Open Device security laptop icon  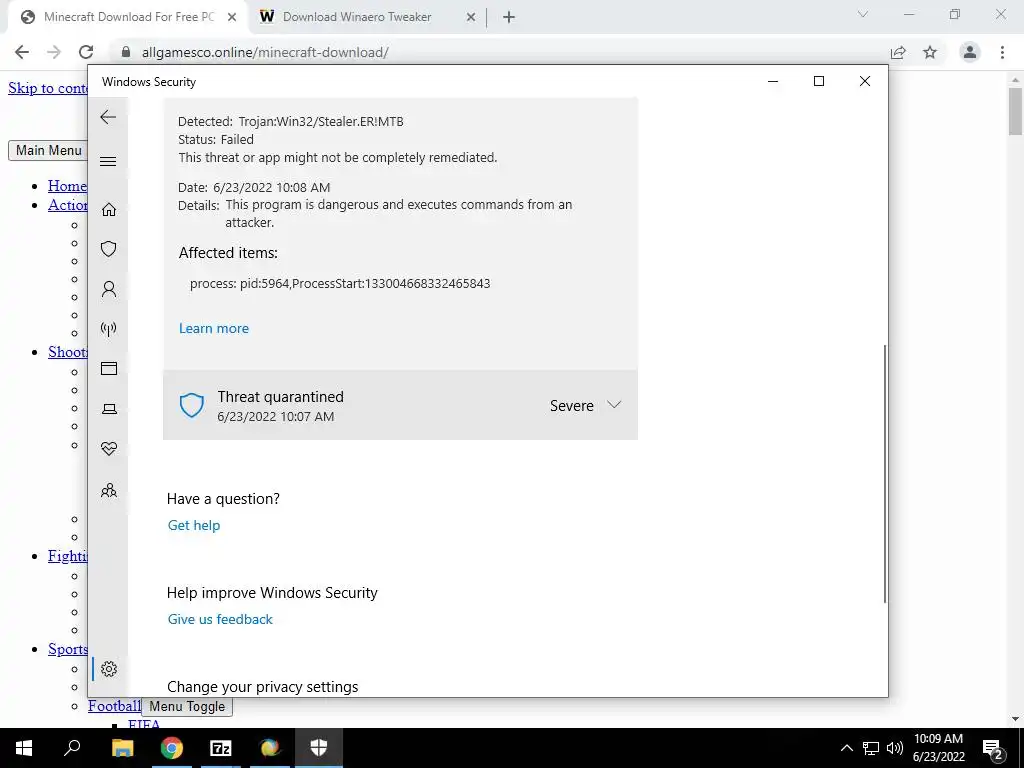(108, 409)
